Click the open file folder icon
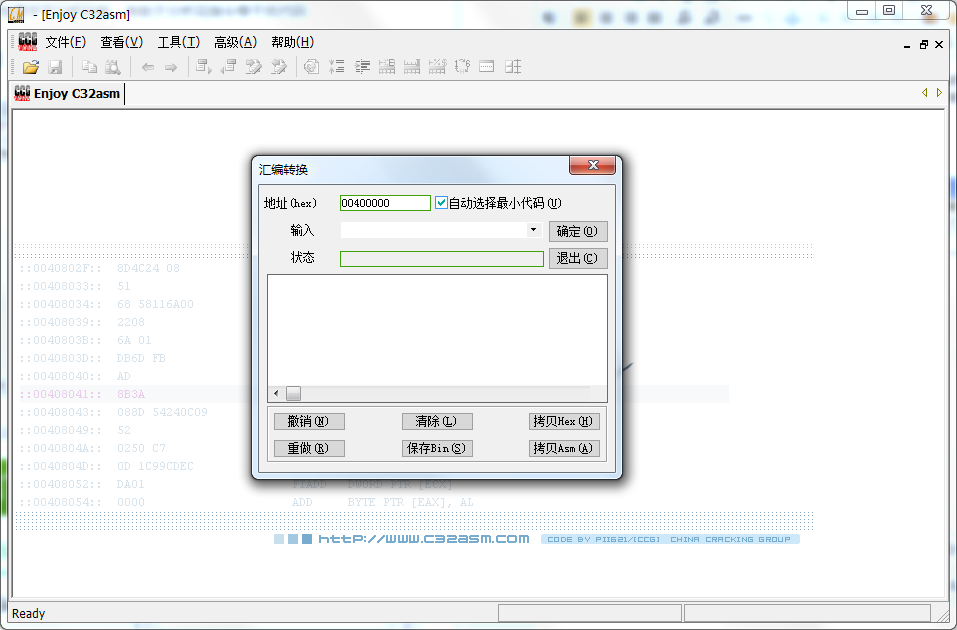The width and height of the screenshot is (957, 630). (30, 67)
